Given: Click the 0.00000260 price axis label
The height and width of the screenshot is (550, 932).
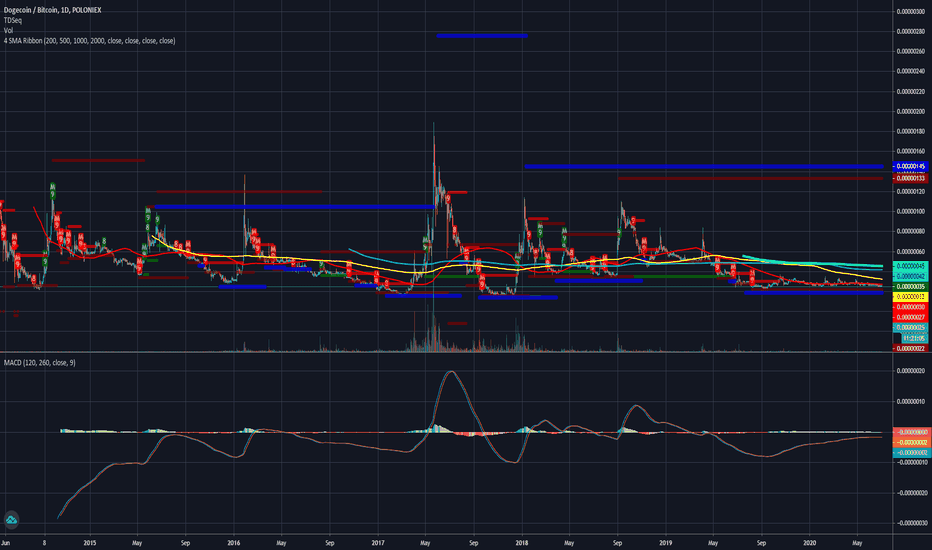Looking at the screenshot, I should [910, 51].
